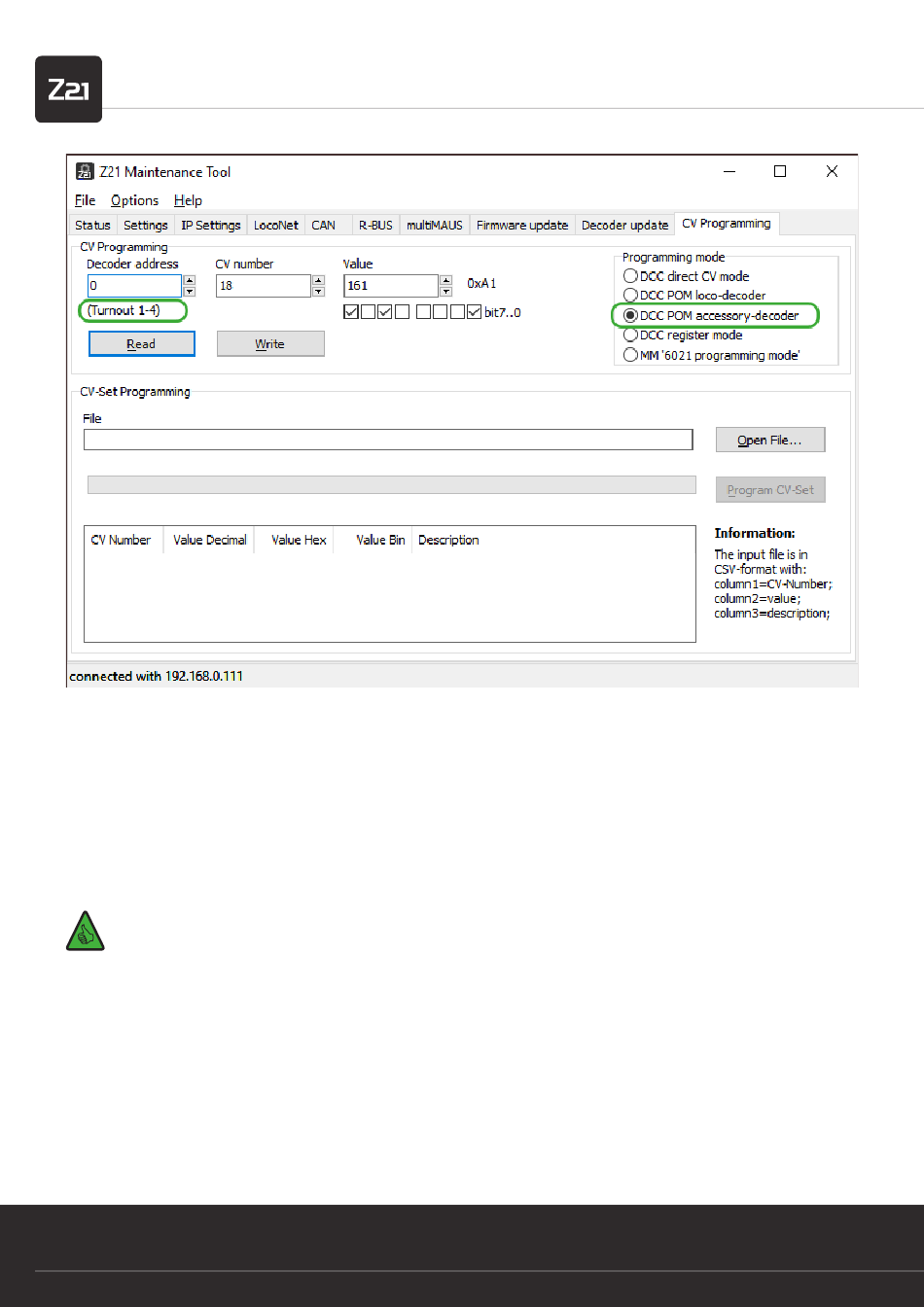
Task: Click the CV-Set programming progress bar
Action: 391,485
